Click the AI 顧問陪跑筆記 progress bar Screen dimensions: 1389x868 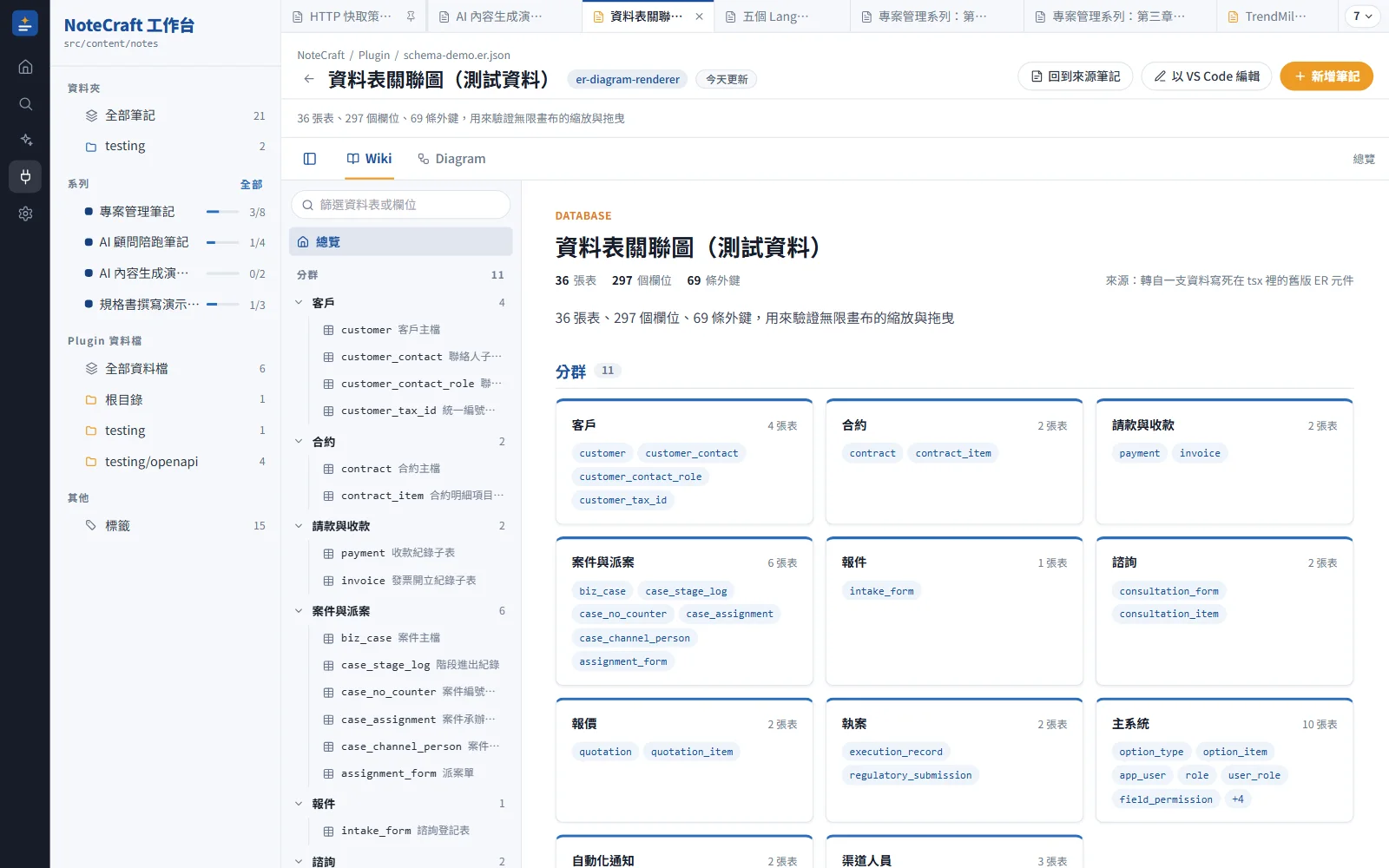click(x=223, y=242)
